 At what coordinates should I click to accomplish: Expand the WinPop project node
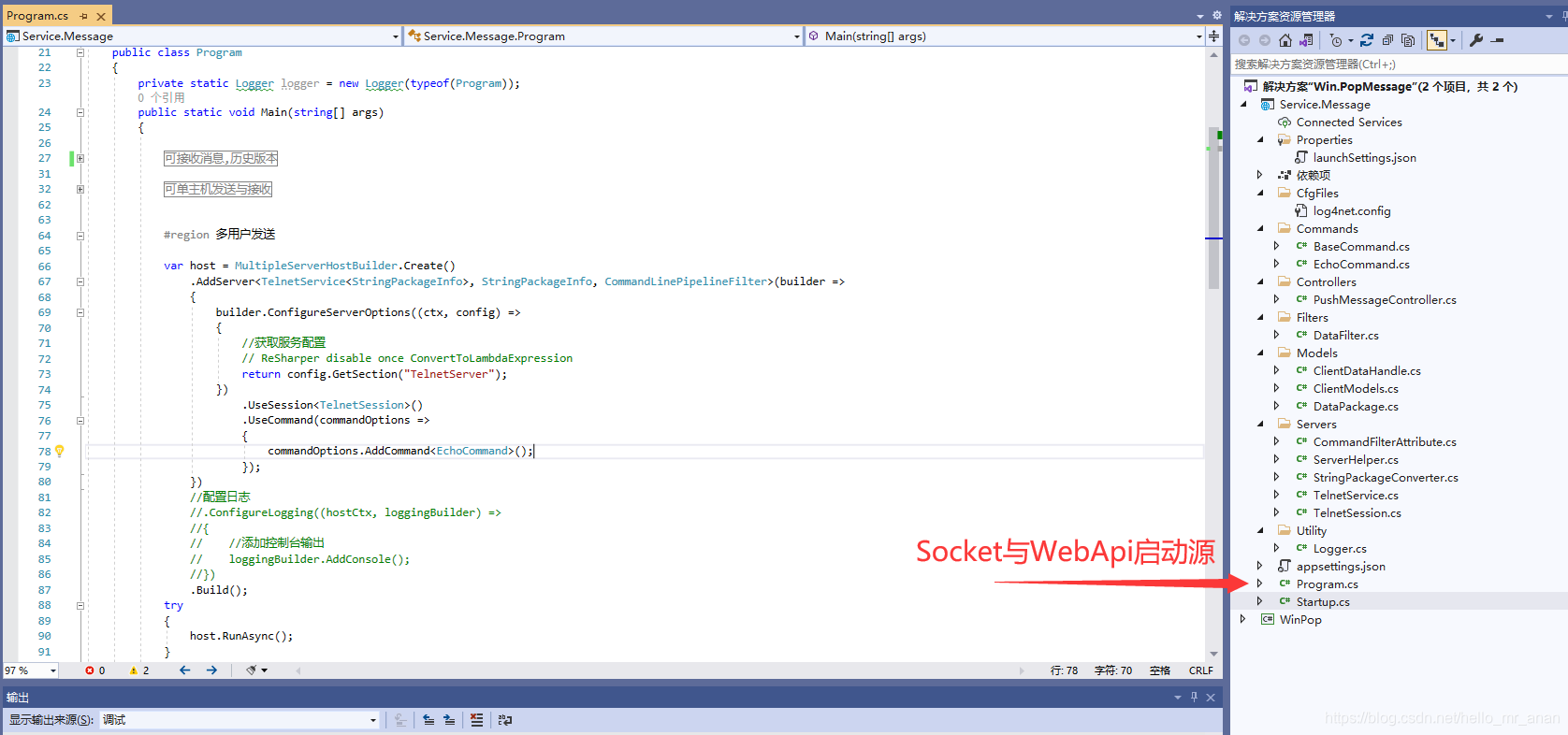[x=1243, y=620]
